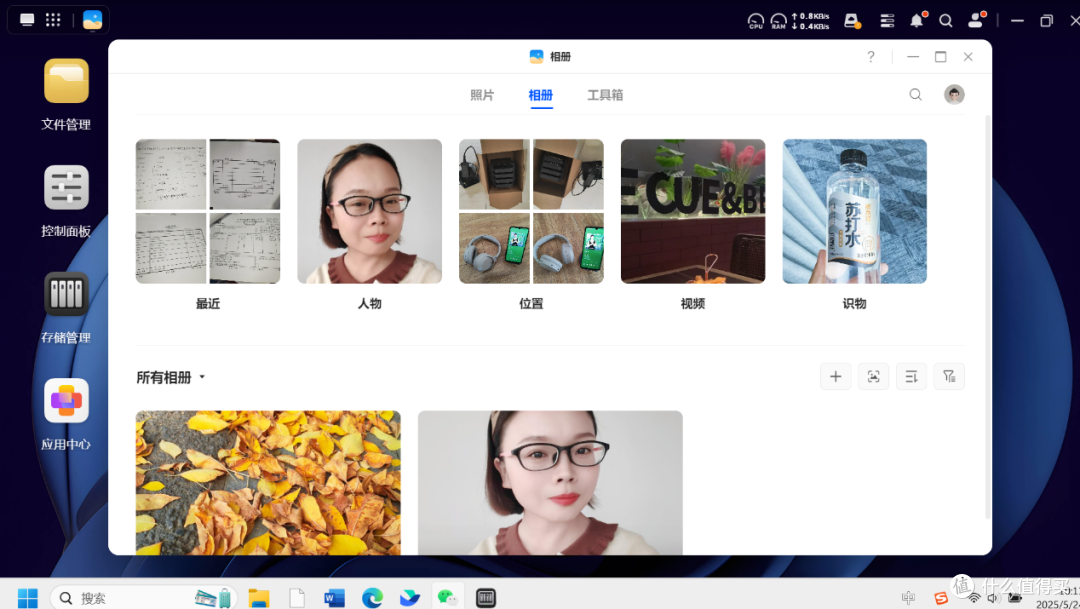Click the CPU usage indicator
Screen dimensions: 1080x609
(756, 21)
